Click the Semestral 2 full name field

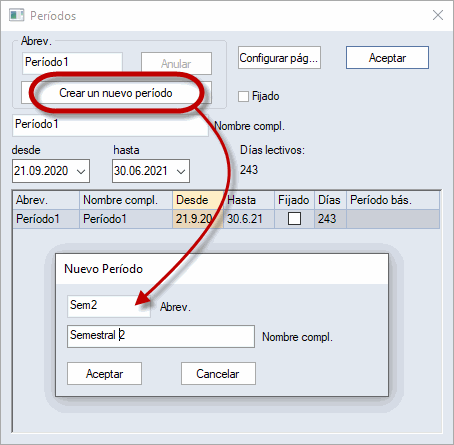click(x=161, y=336)
